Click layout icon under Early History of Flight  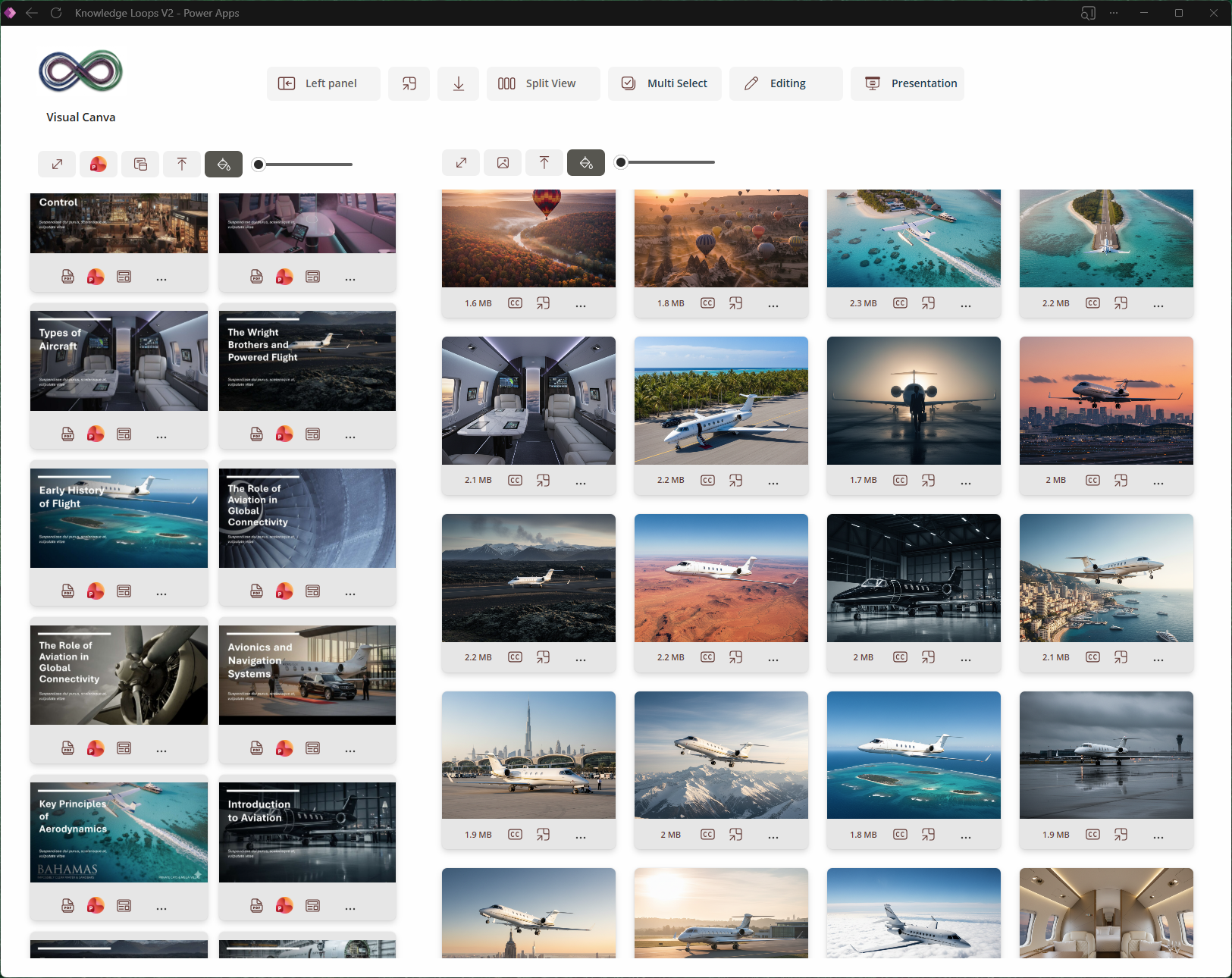coord(124,591)
